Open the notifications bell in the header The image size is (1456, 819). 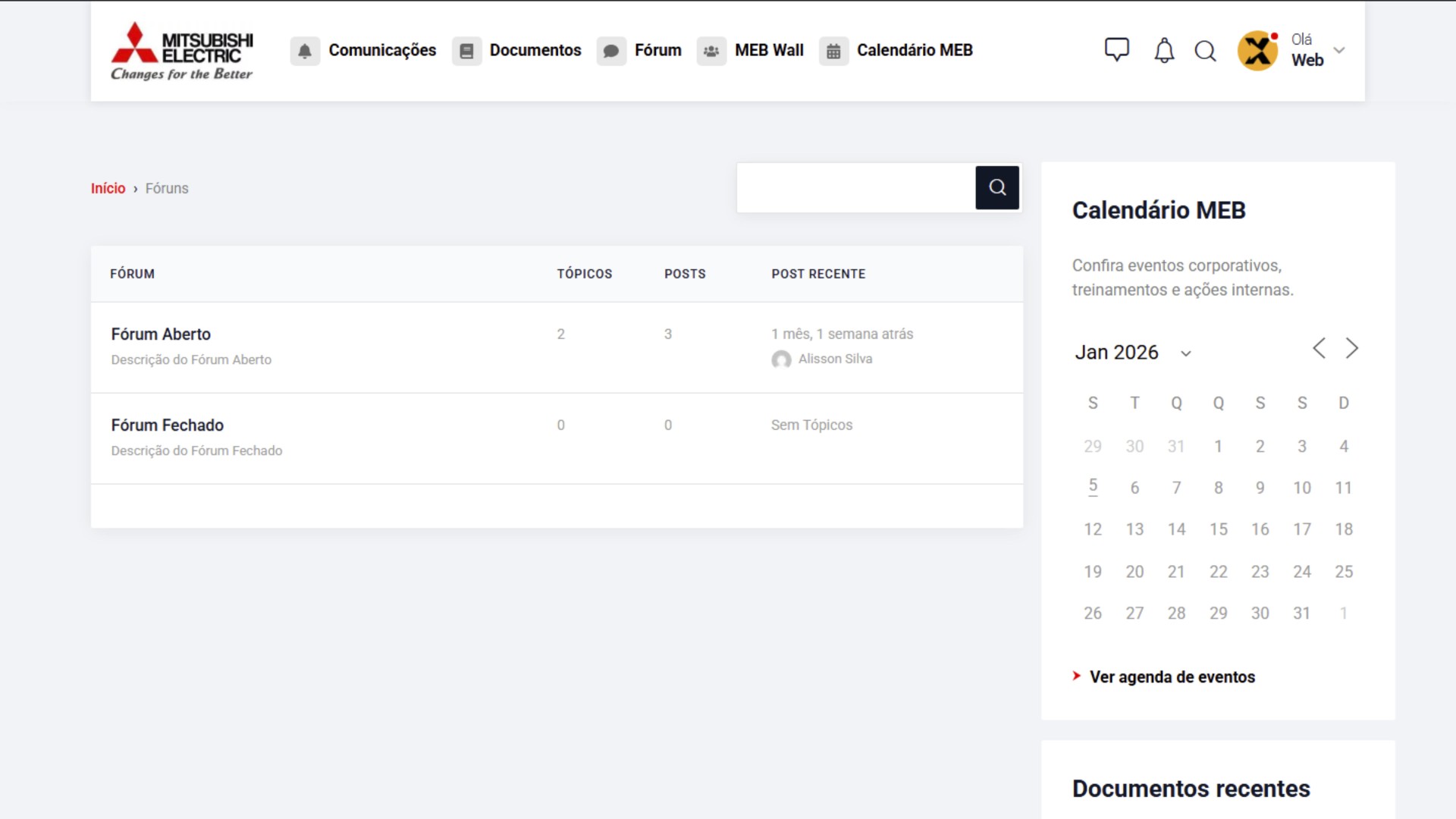pyautogui.click(x=1164, y=51)
